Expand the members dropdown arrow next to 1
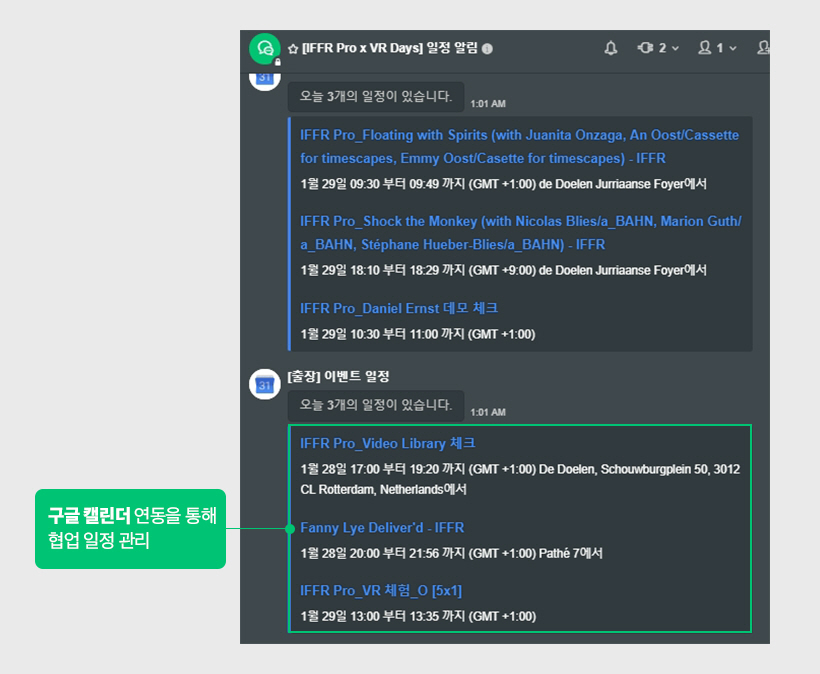The width and height of the screenshot is (820, 674). coord(733,48)
